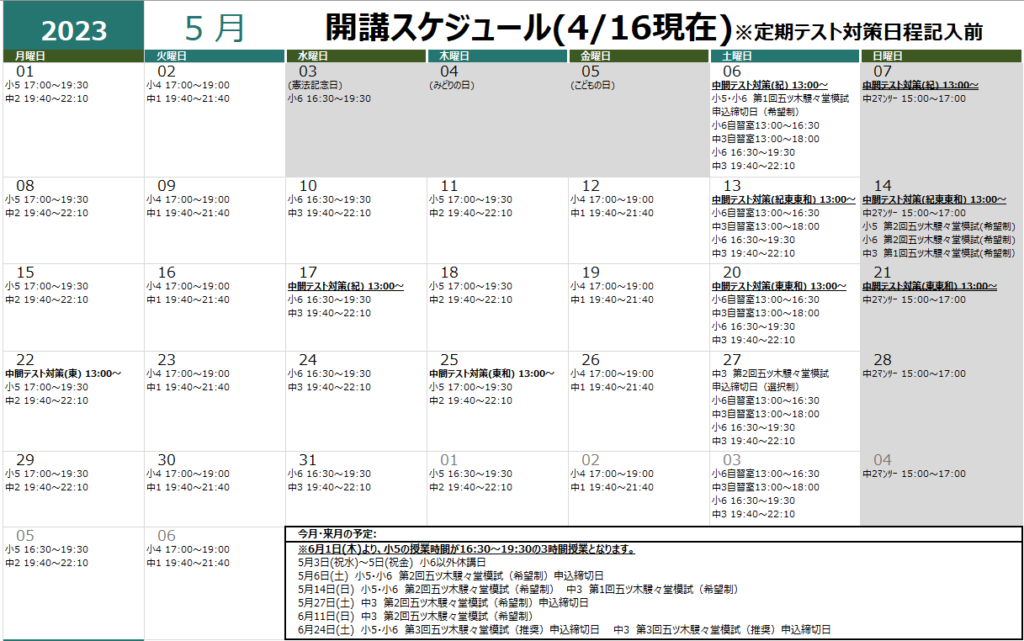The height and width of the screenshot is (641, 1024).
Task: Click date 17 cell number
Action: (x=308, y=272)
